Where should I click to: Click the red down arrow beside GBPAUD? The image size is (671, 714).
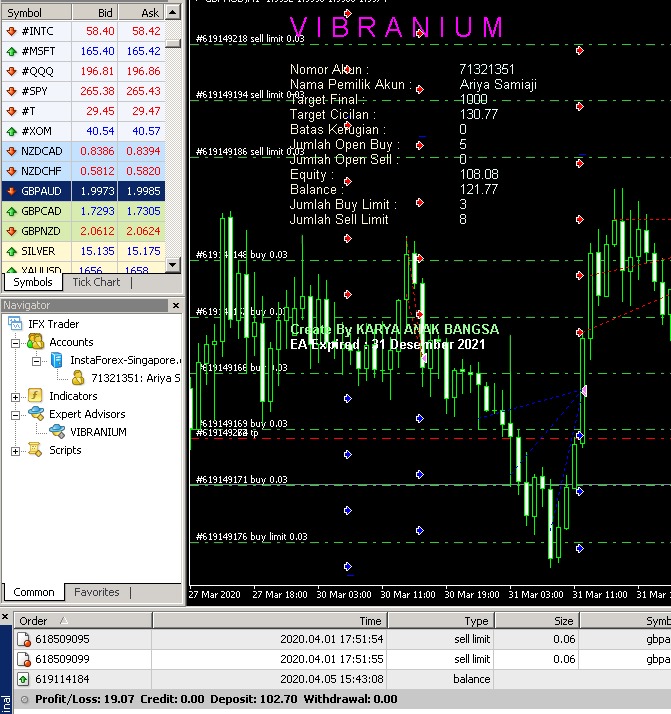[x=9, y=190]
